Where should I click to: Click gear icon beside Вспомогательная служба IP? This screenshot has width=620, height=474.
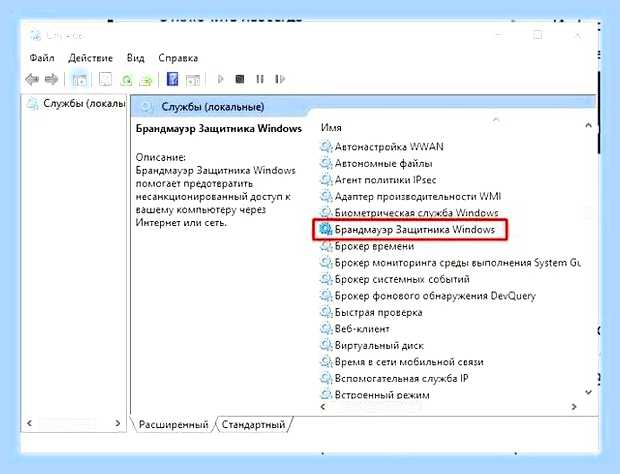pyautogui.click(x=326, y=379)
